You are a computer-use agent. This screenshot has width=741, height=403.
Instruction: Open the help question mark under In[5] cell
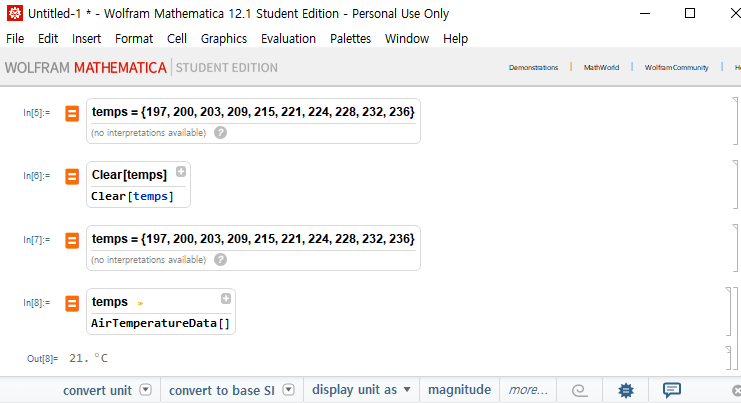[220, 133]
